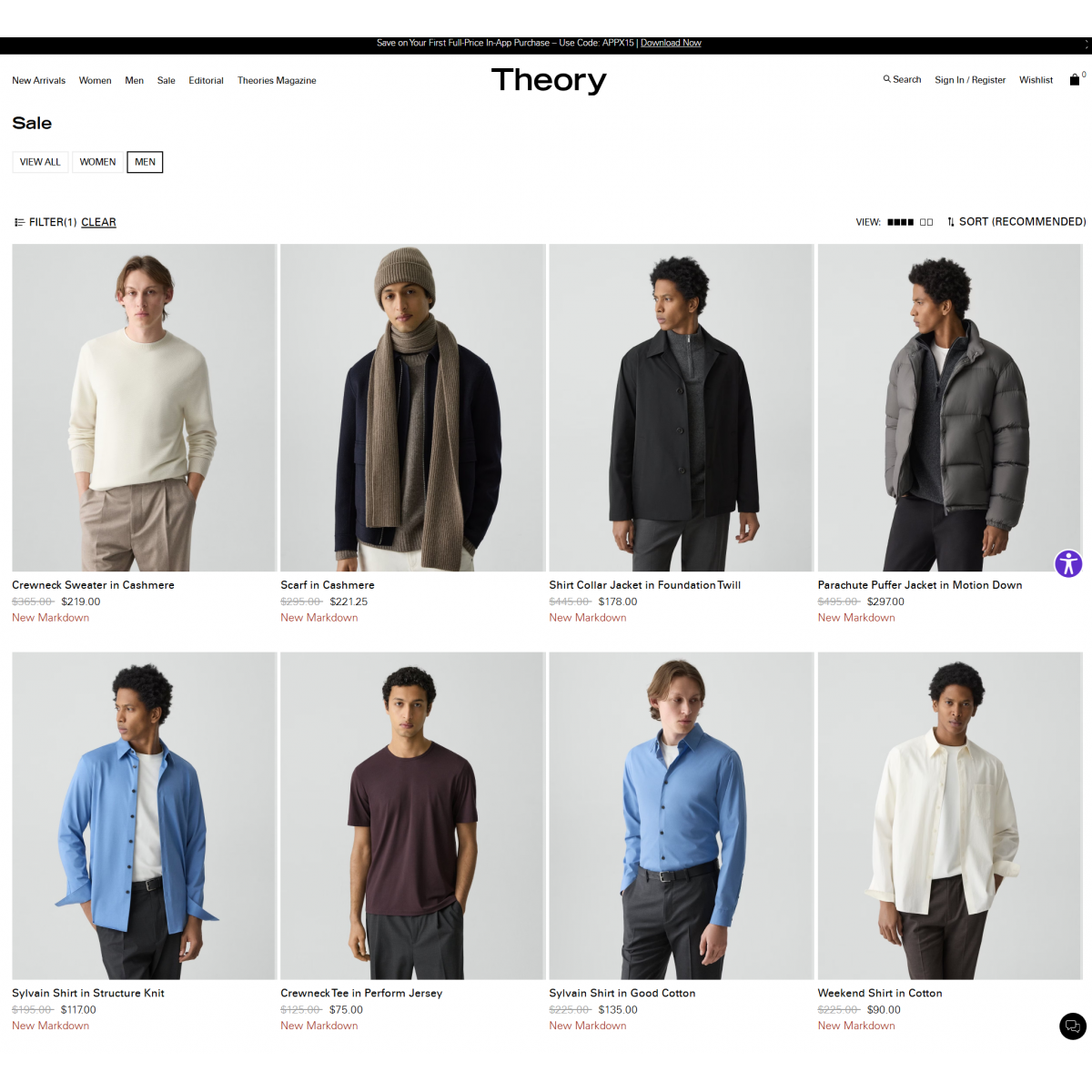Open the live chat bubble icon

(x=1073, y=1026)
